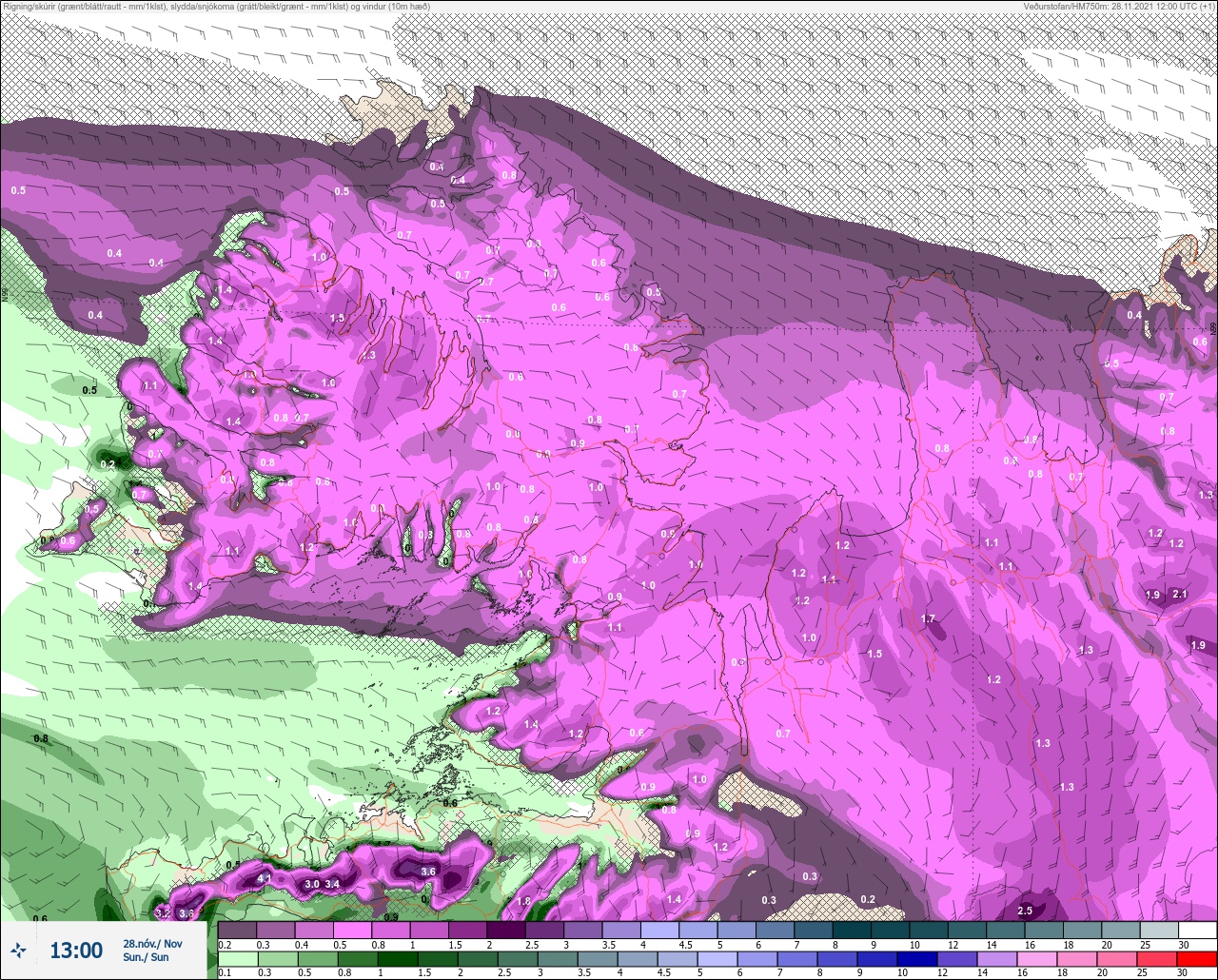Viewport: 1218px width, 980px height.
Task: Click the Sun./ Sun weekday label
Action: (146, 957)
